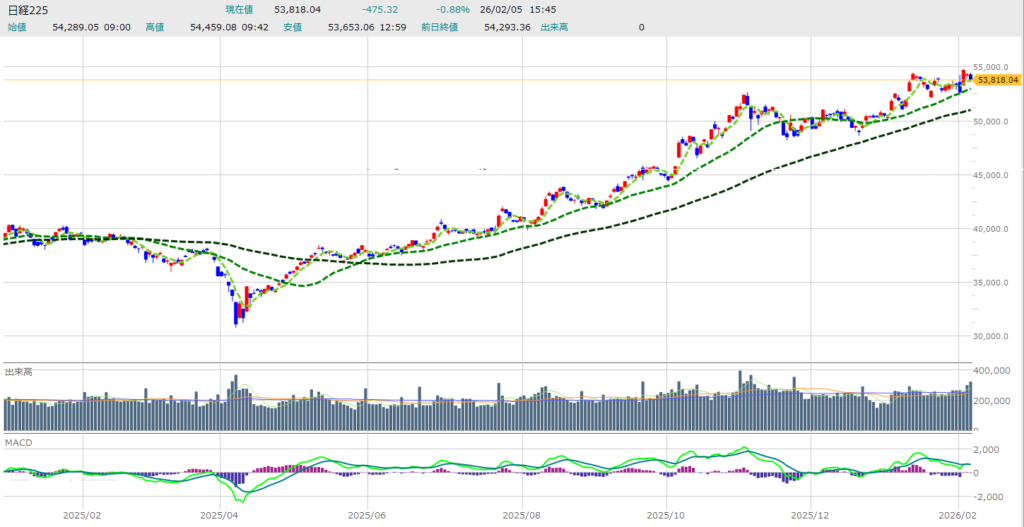Click the 30,000.0 price axis label
This screenshot has height=527, width=1024.
click(x=996, y=336)
